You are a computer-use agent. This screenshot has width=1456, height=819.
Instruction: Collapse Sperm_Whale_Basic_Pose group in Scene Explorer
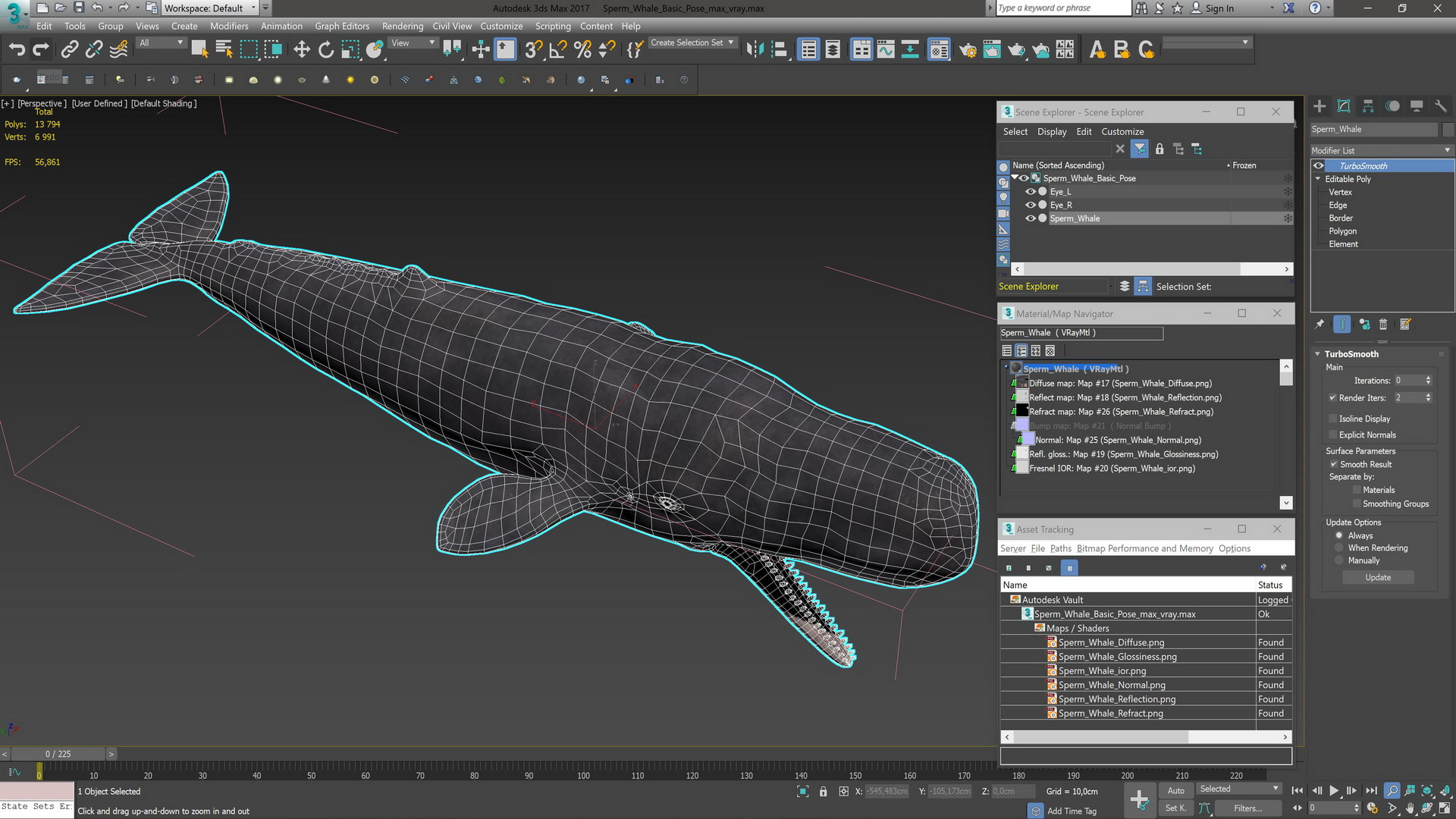pos(1014,178)
